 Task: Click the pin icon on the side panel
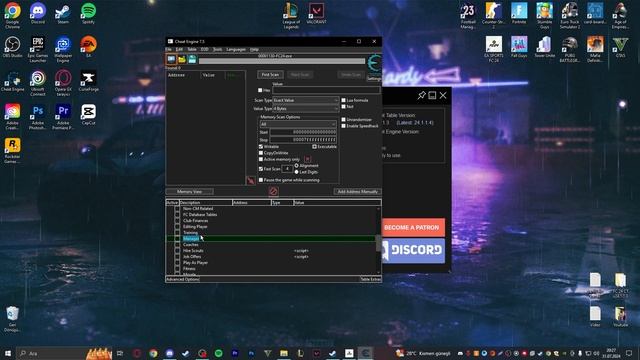[x=421, y=96]
